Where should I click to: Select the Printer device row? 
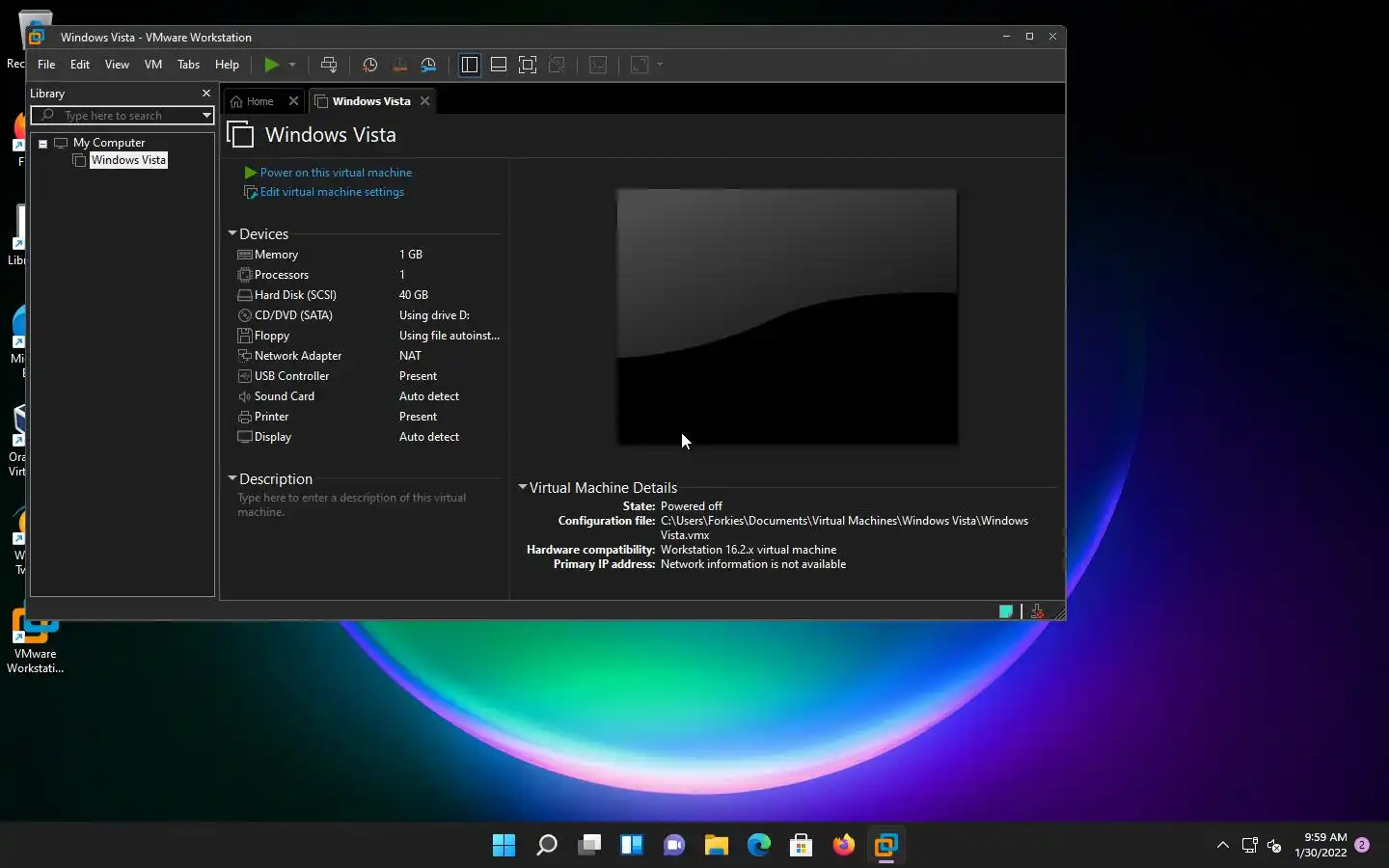tap(368, 417)
